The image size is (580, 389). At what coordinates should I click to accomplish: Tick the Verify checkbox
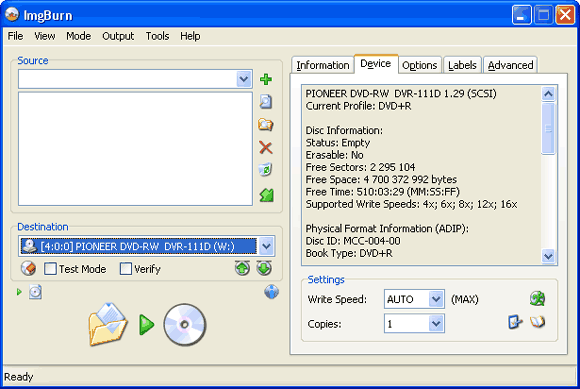coord(126,269)
